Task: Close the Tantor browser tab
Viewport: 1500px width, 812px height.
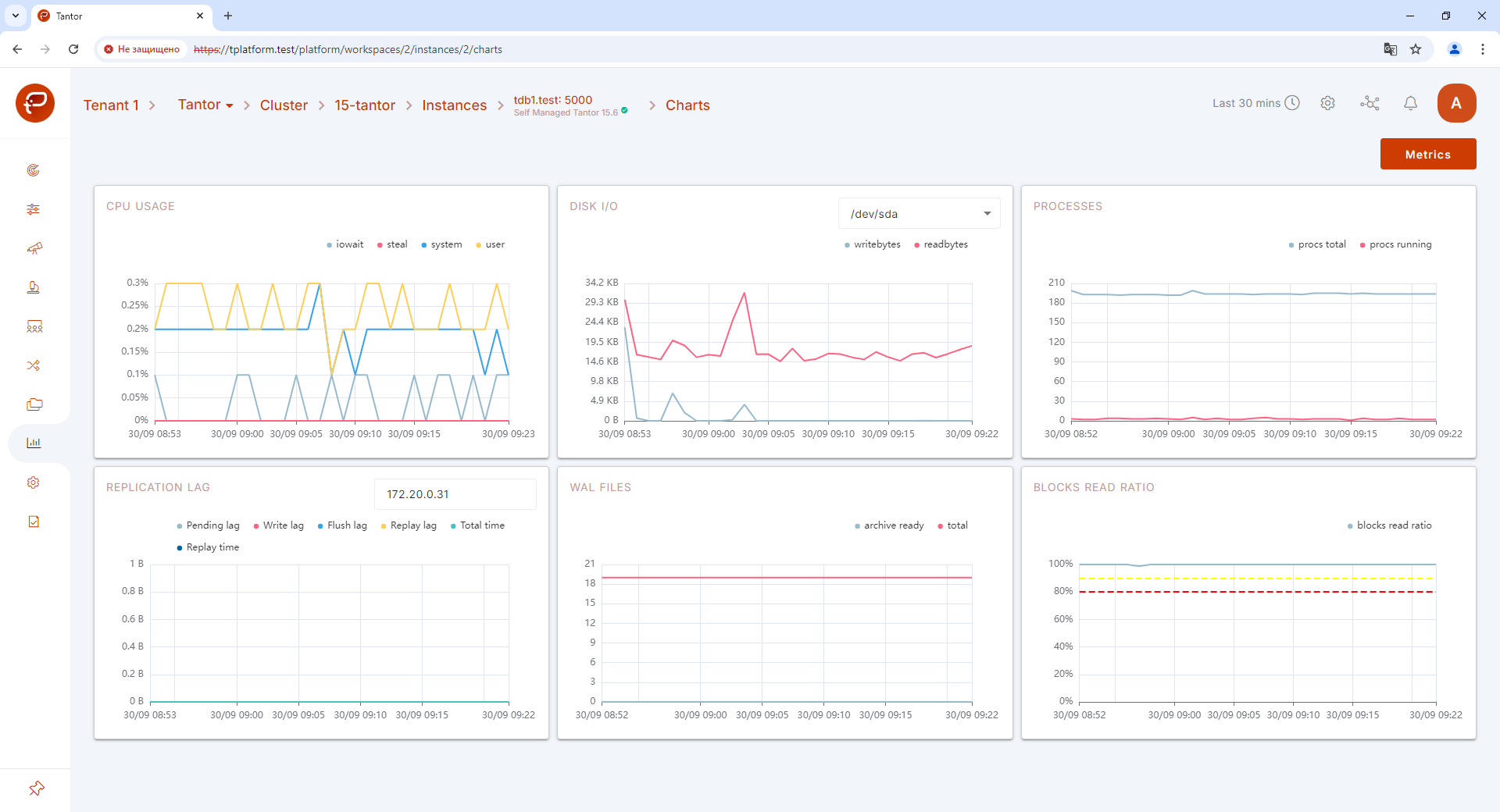Action: 200,16
